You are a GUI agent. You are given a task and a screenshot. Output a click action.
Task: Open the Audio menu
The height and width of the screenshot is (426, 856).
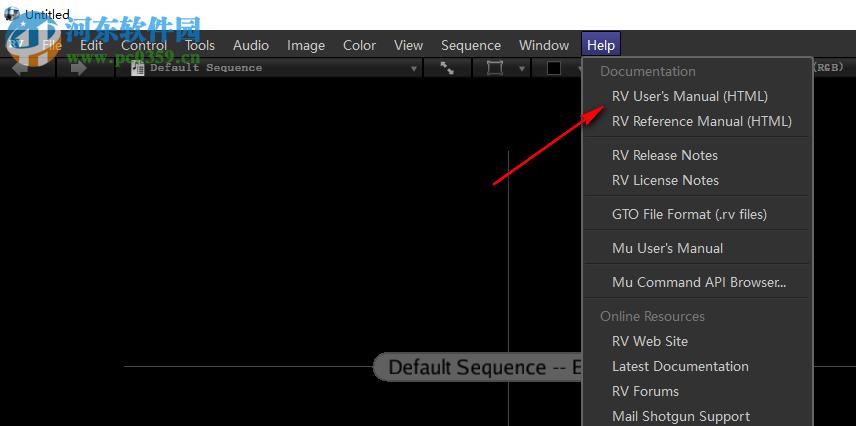251,45
